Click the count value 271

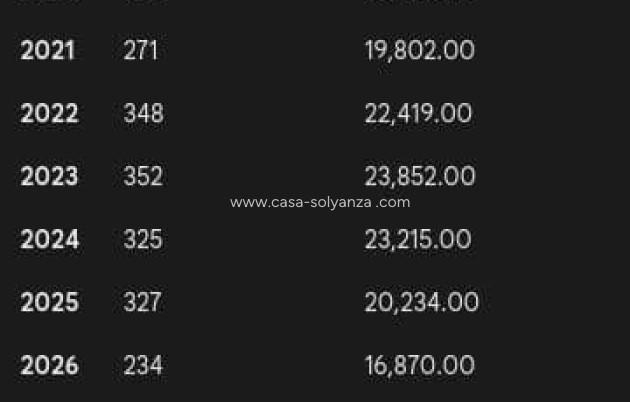pos(140,50)
